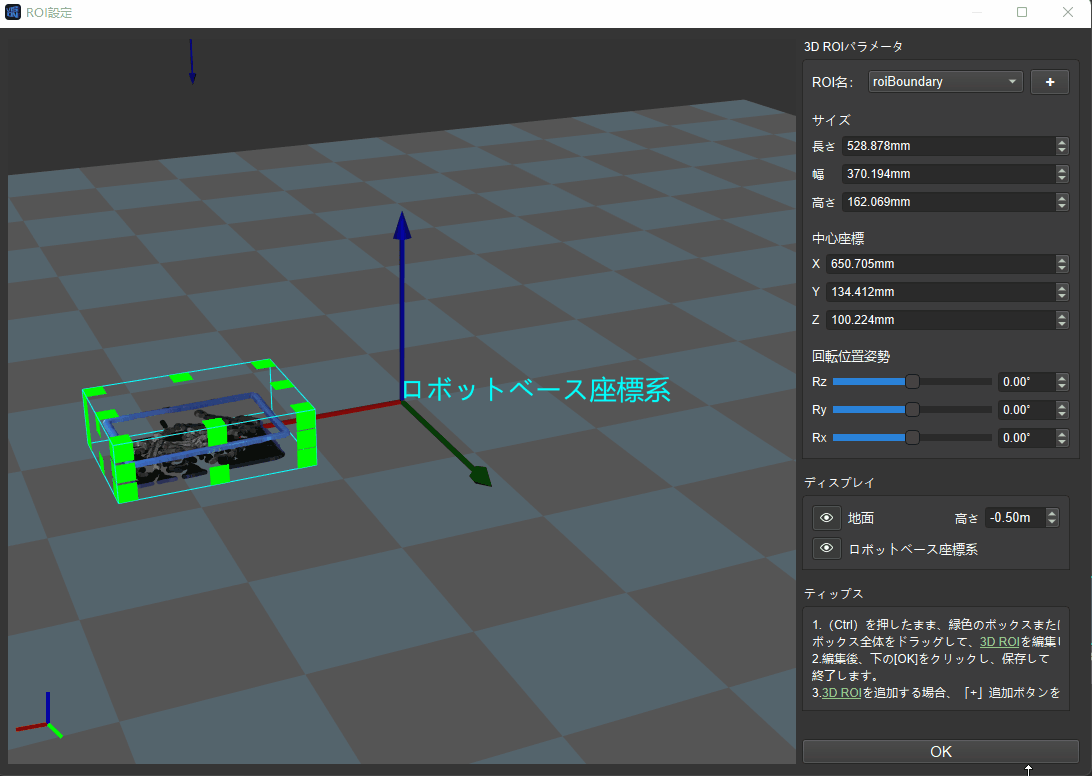Close the ROI設定 window
1092x776 pixels.
click(1068, 12)
